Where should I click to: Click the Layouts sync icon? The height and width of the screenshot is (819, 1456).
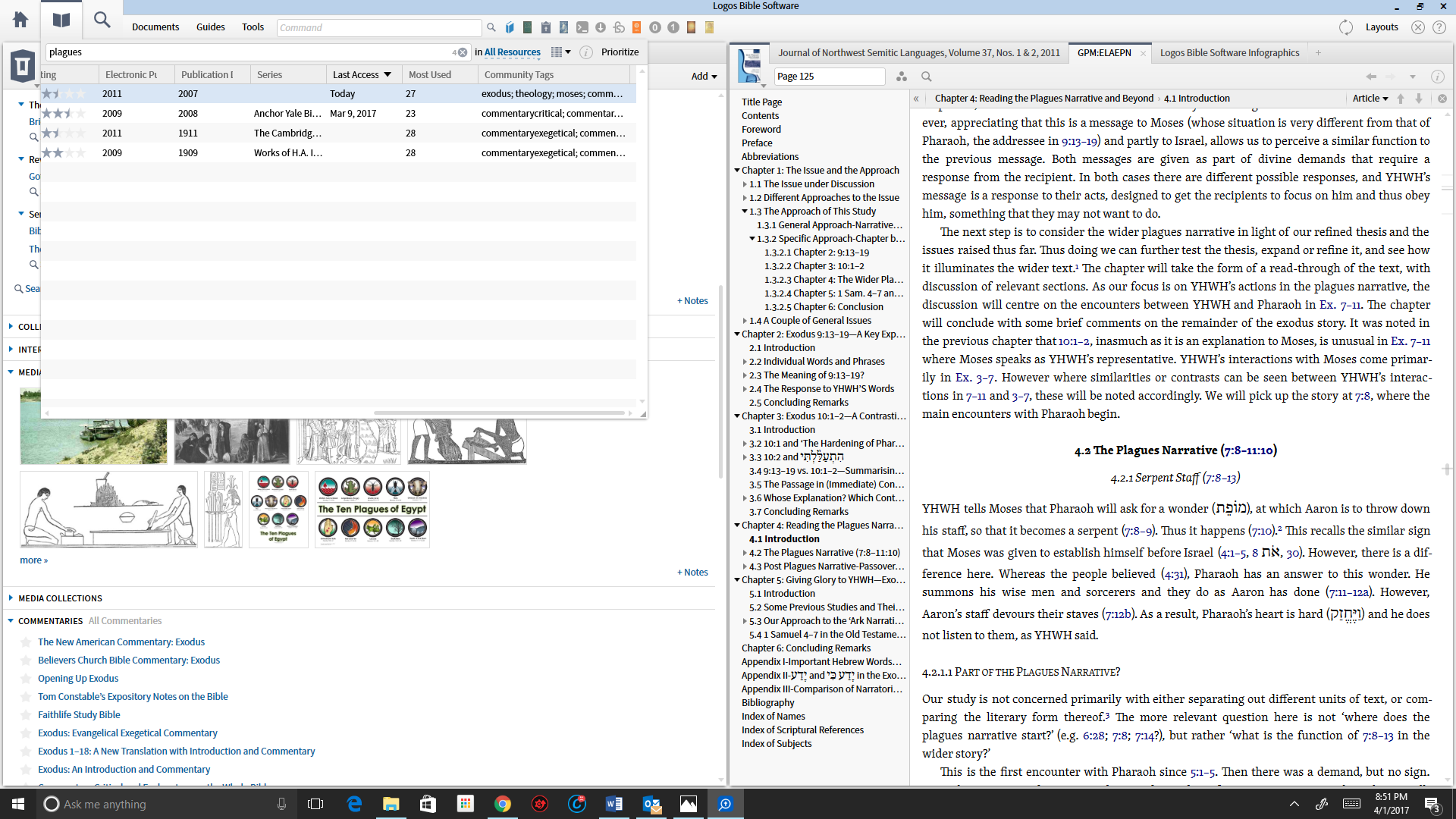(x=1345, y=27)
